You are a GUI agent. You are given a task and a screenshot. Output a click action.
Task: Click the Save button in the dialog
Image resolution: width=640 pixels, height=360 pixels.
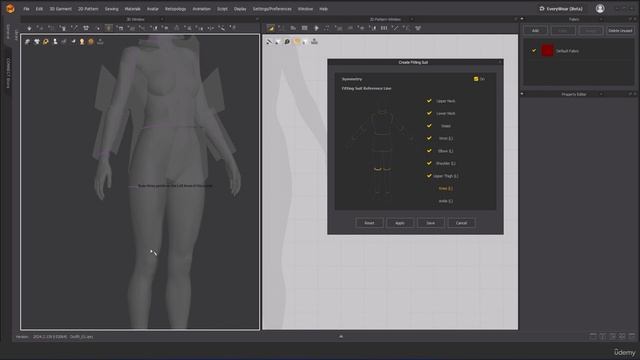click(x=430, y=223)
